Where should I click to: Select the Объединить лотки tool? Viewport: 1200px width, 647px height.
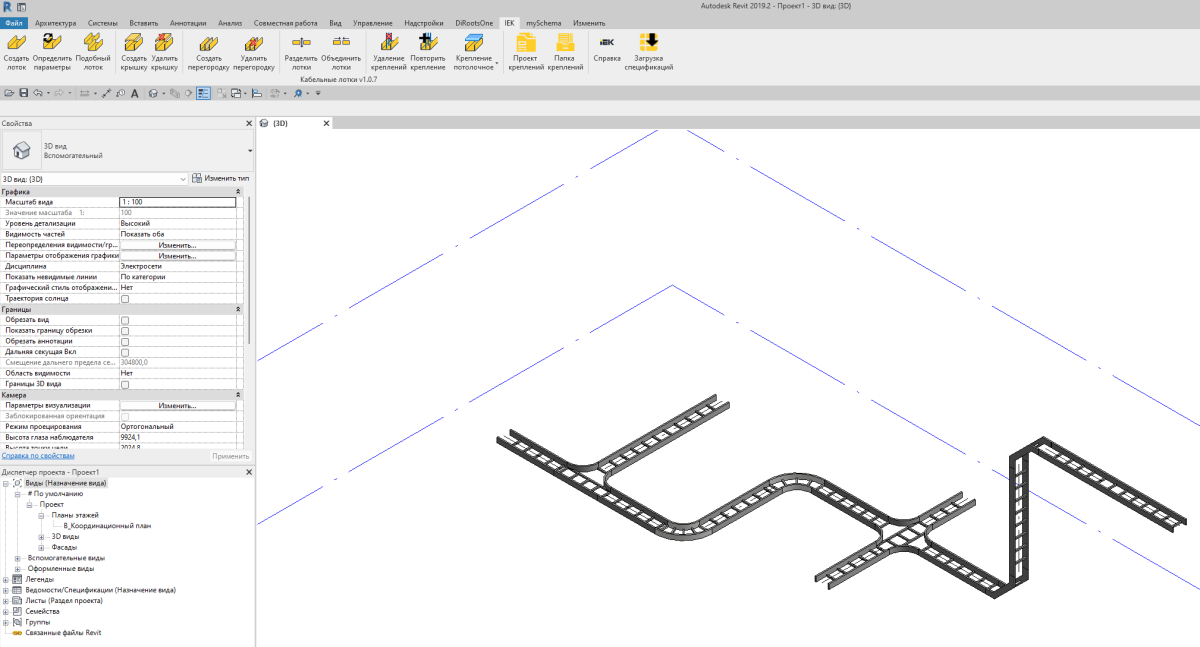pyautogui.click(x=341, y=42)
